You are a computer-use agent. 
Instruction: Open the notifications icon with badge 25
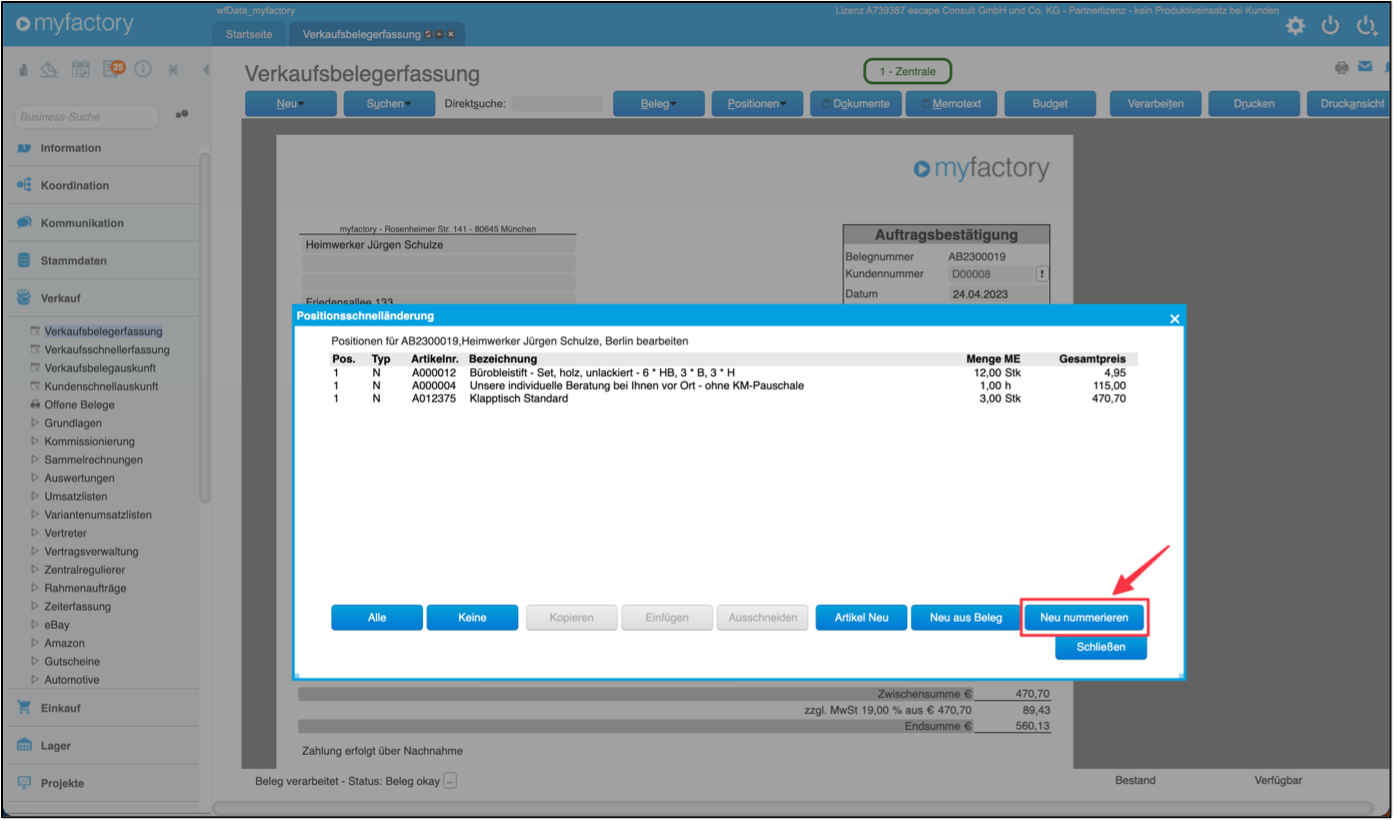114,69
